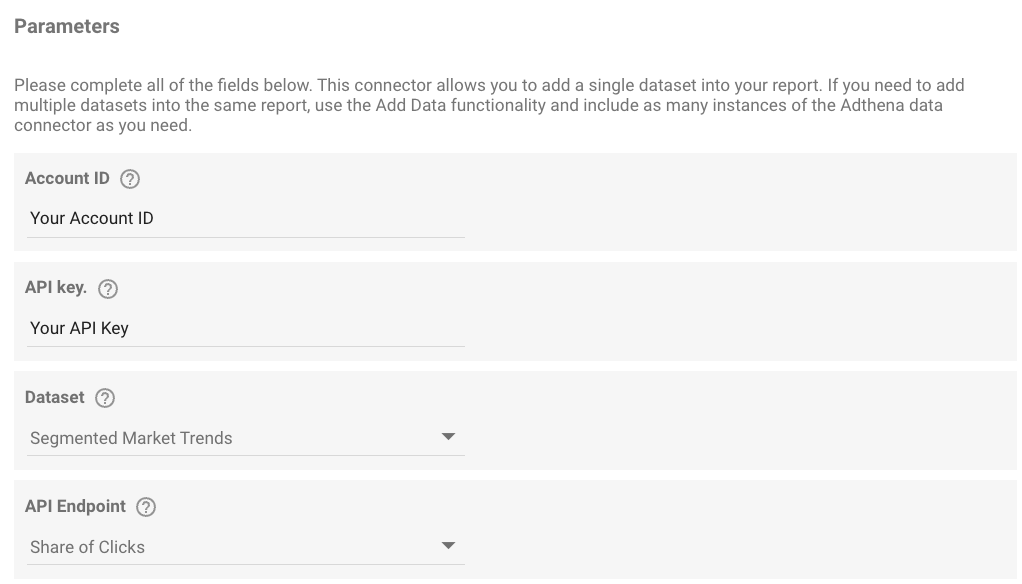This screenshot has width=1022, height=584.
Task: Click the API key. field label
Action: 56,287
